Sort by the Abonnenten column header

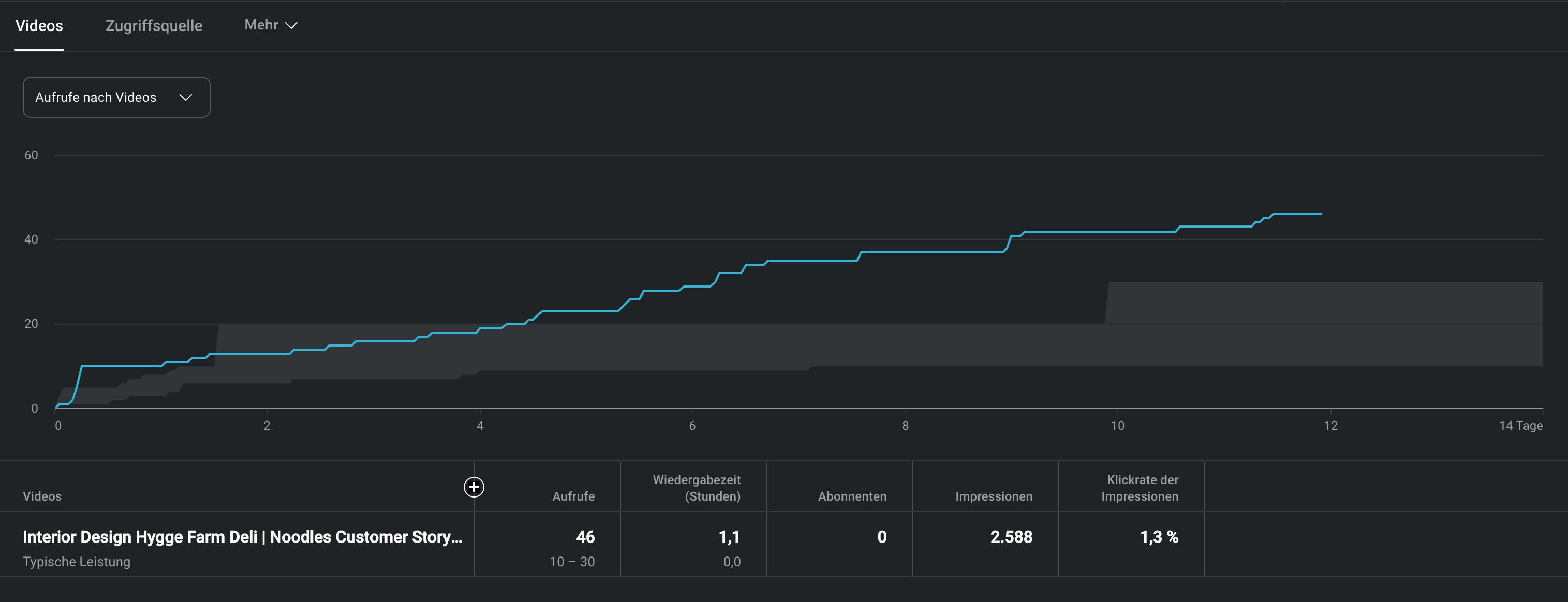coord(852,496)
